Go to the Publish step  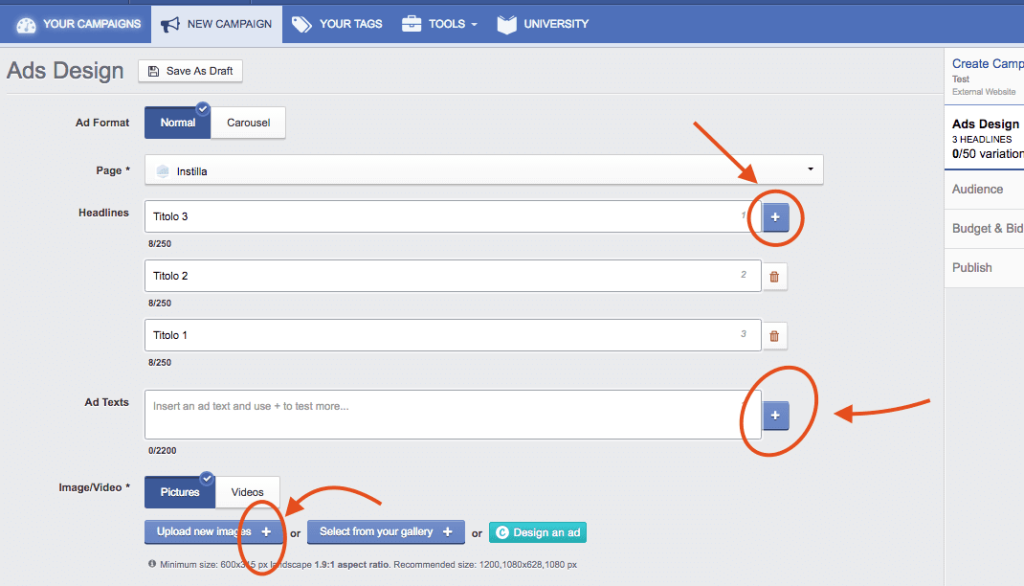pyautogui.click(x=984, y=268)
